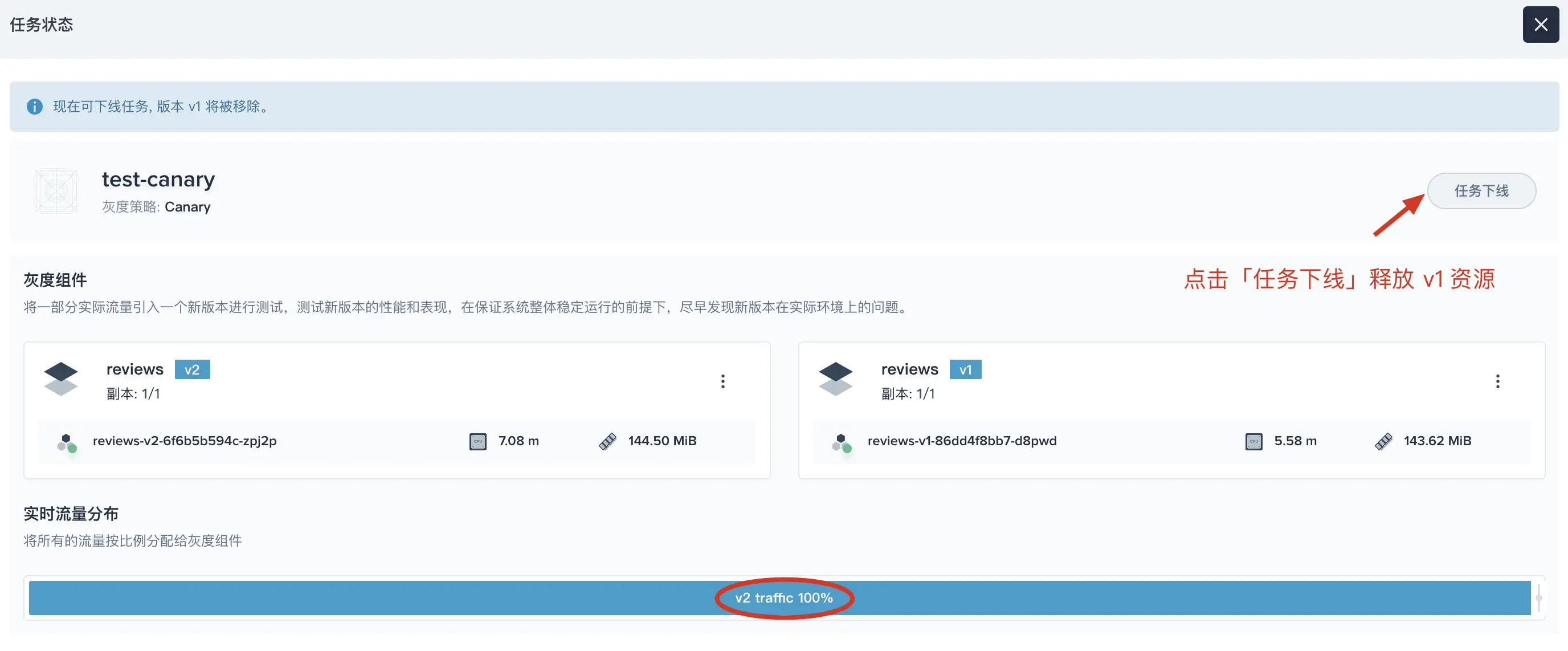The height and width of the screenshot is (651, 1568).
Task: Click the info icon in the notice banner
Action: pyautogui.click(x=35, y=107)
